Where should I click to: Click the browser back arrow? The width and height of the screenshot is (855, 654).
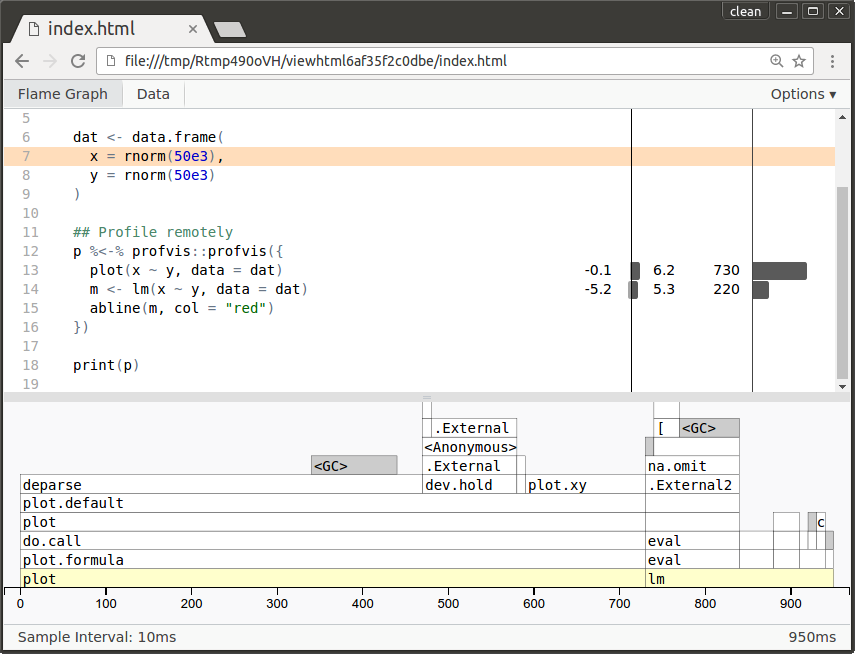[x=22, y=61]
